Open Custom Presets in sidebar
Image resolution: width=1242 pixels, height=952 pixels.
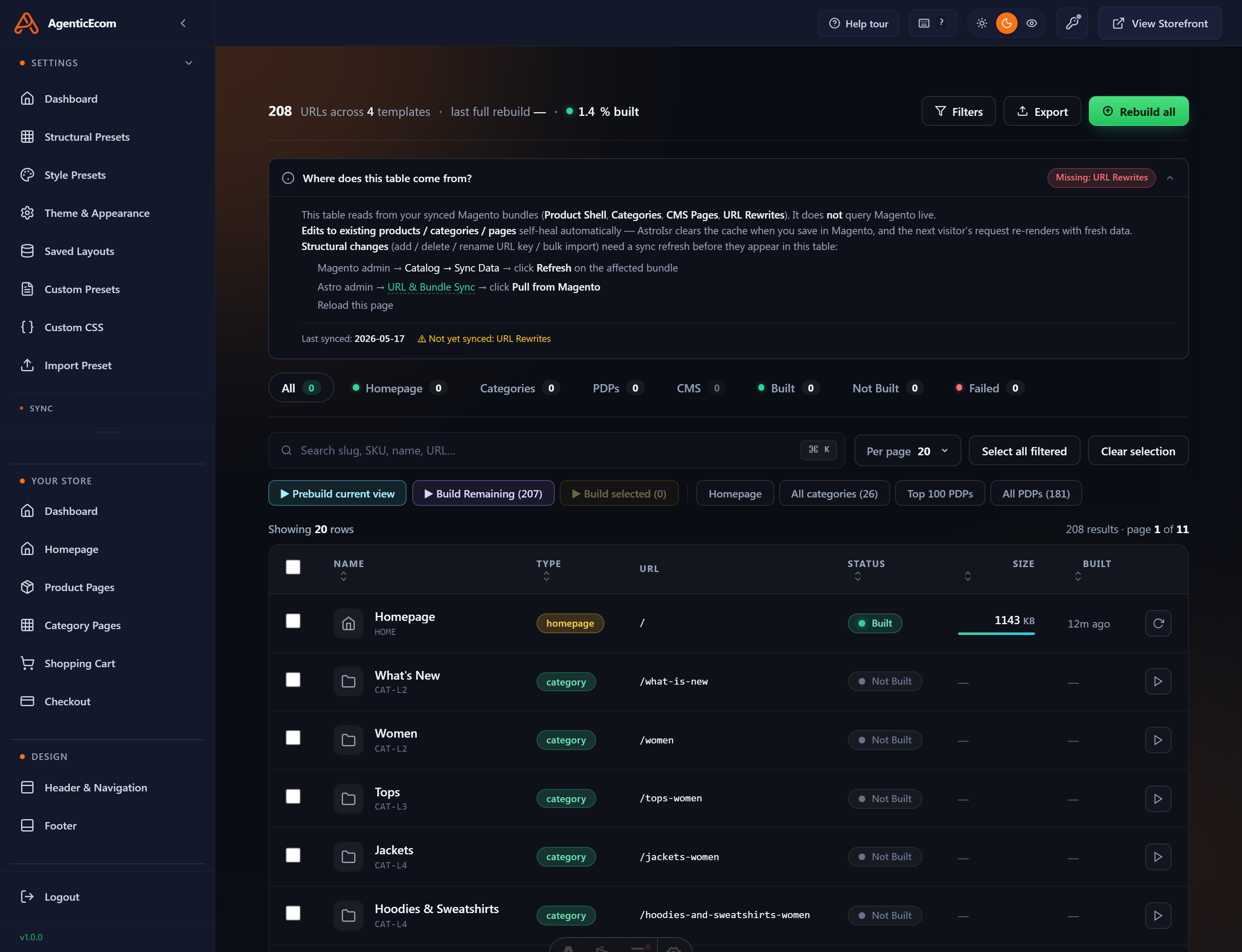point(107,289)
